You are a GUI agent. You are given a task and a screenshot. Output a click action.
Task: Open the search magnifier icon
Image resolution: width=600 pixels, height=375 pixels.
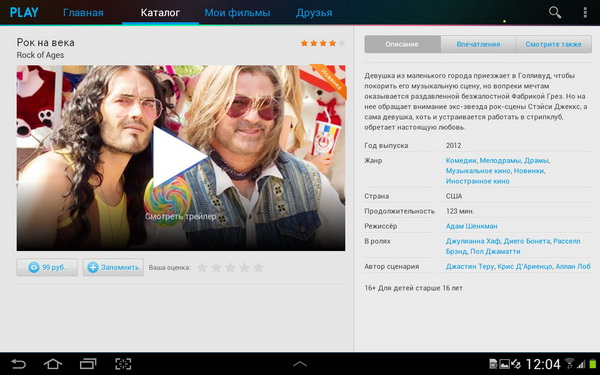[x=554, y=13]
